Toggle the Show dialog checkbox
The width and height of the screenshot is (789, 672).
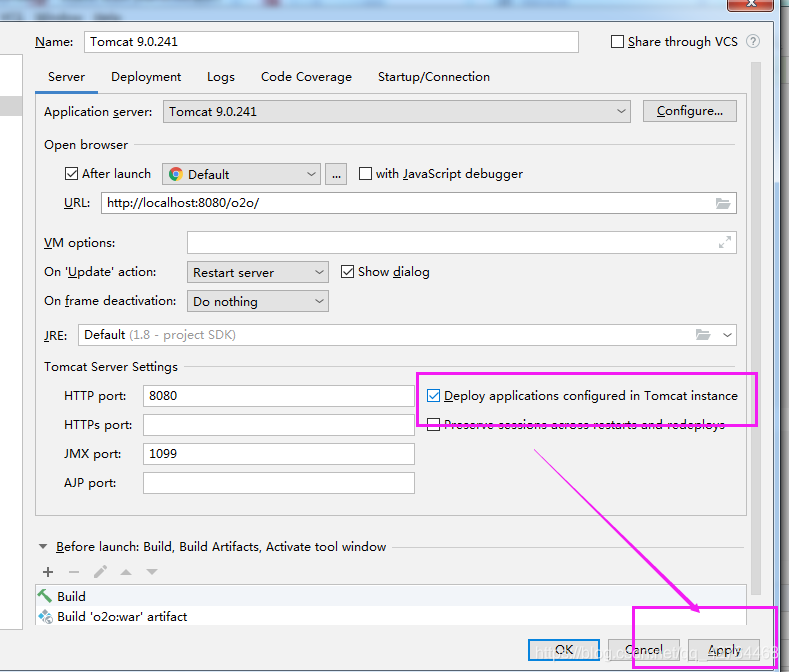tap(347, 272)
